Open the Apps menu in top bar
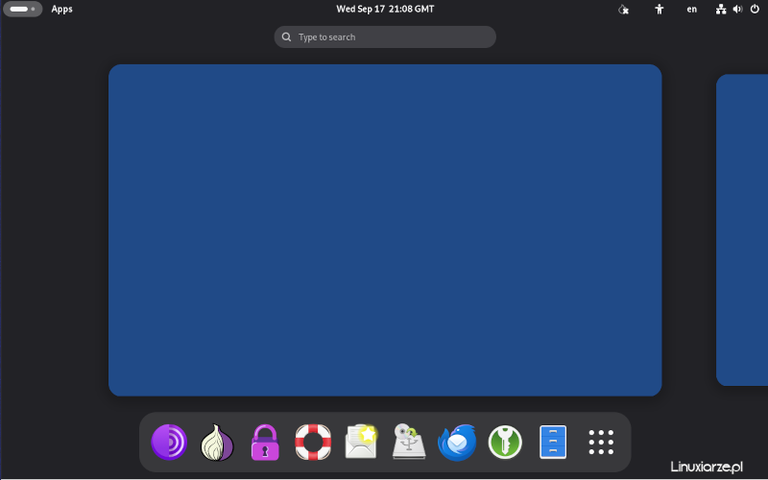The width and height of the screenshot is (768, 480). pyautogui.click(x=62, y=9)
